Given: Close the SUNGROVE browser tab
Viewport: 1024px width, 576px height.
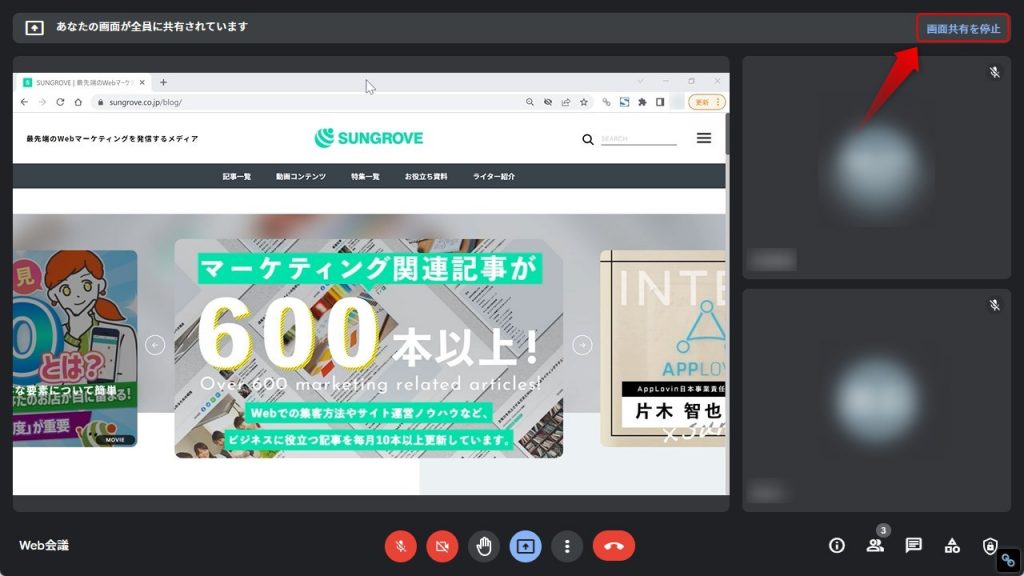Looking at the screenshot, I should tap(142, 82).
